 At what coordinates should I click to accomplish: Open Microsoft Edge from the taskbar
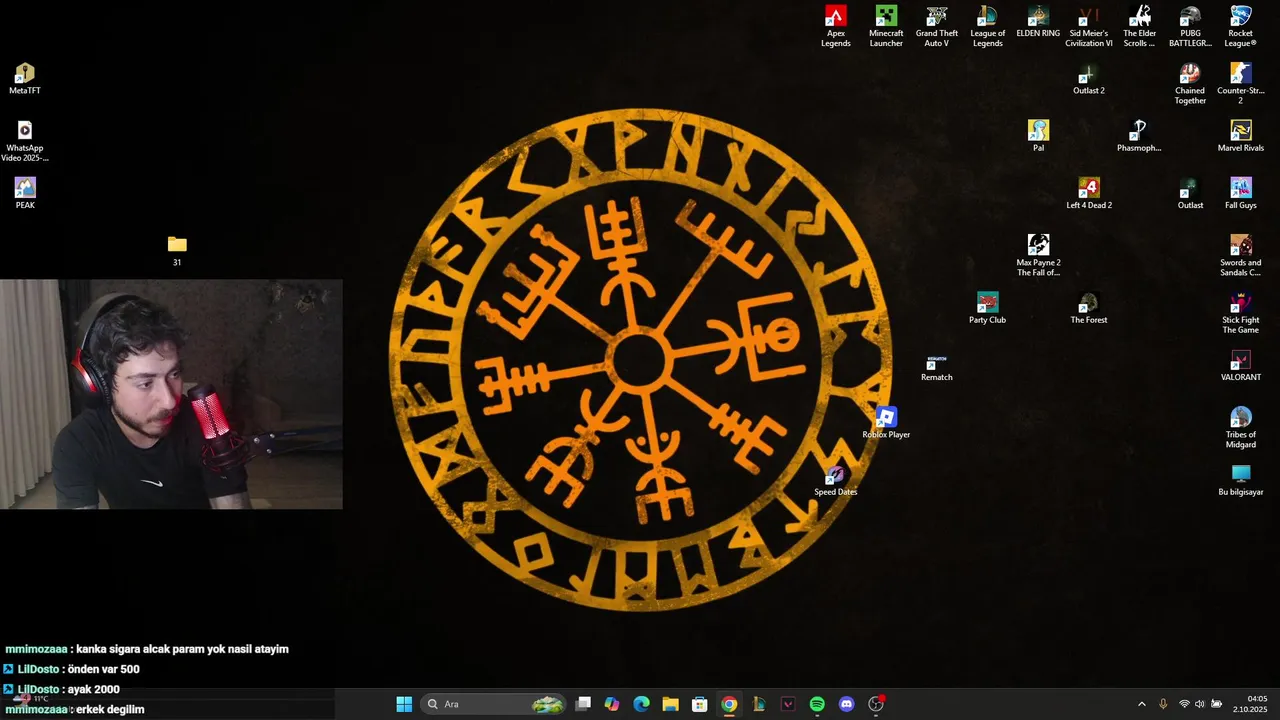641,704
